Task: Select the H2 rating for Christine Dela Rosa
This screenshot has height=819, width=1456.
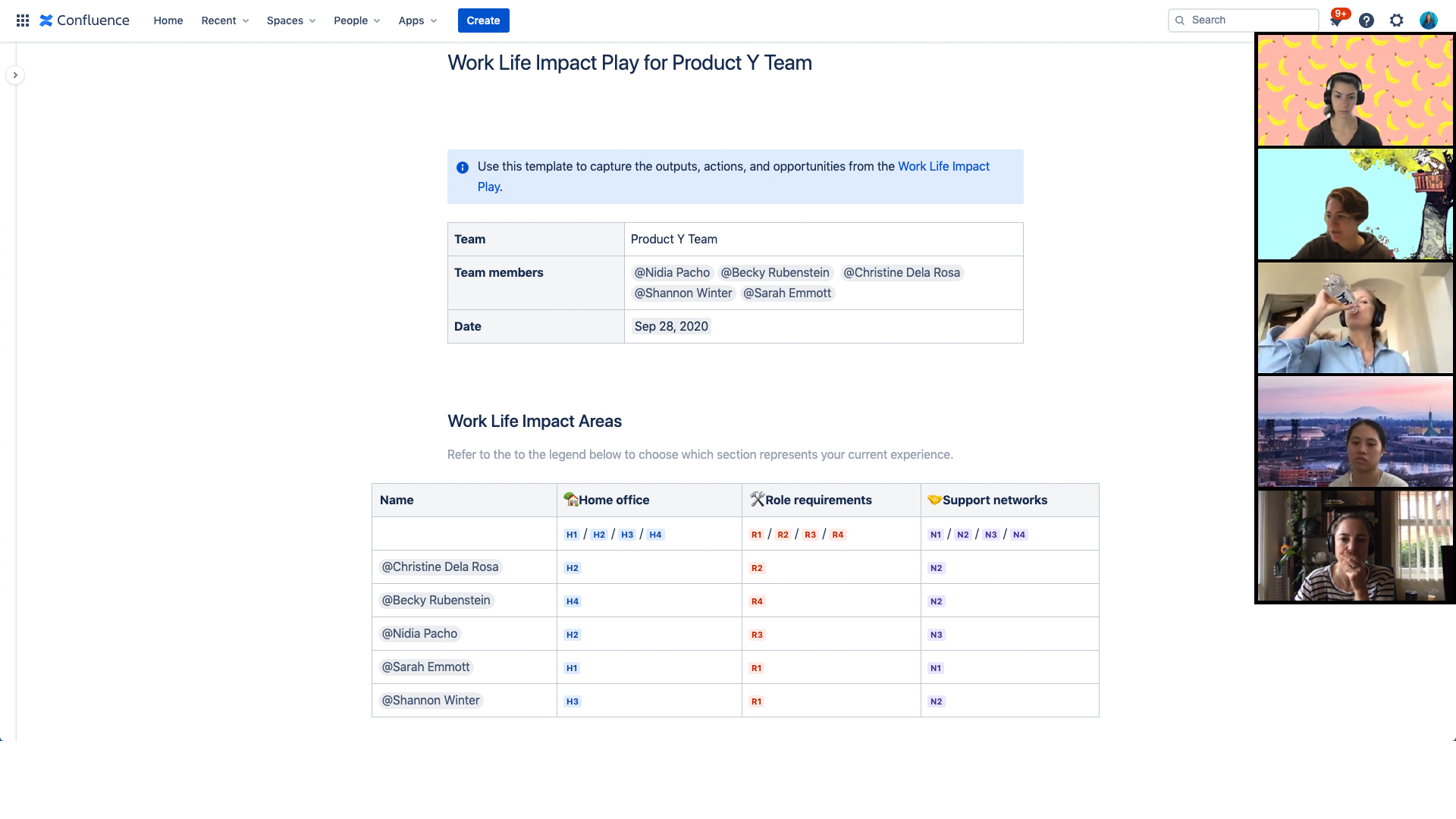Action: pyautogui.click(x=572, y=567)
